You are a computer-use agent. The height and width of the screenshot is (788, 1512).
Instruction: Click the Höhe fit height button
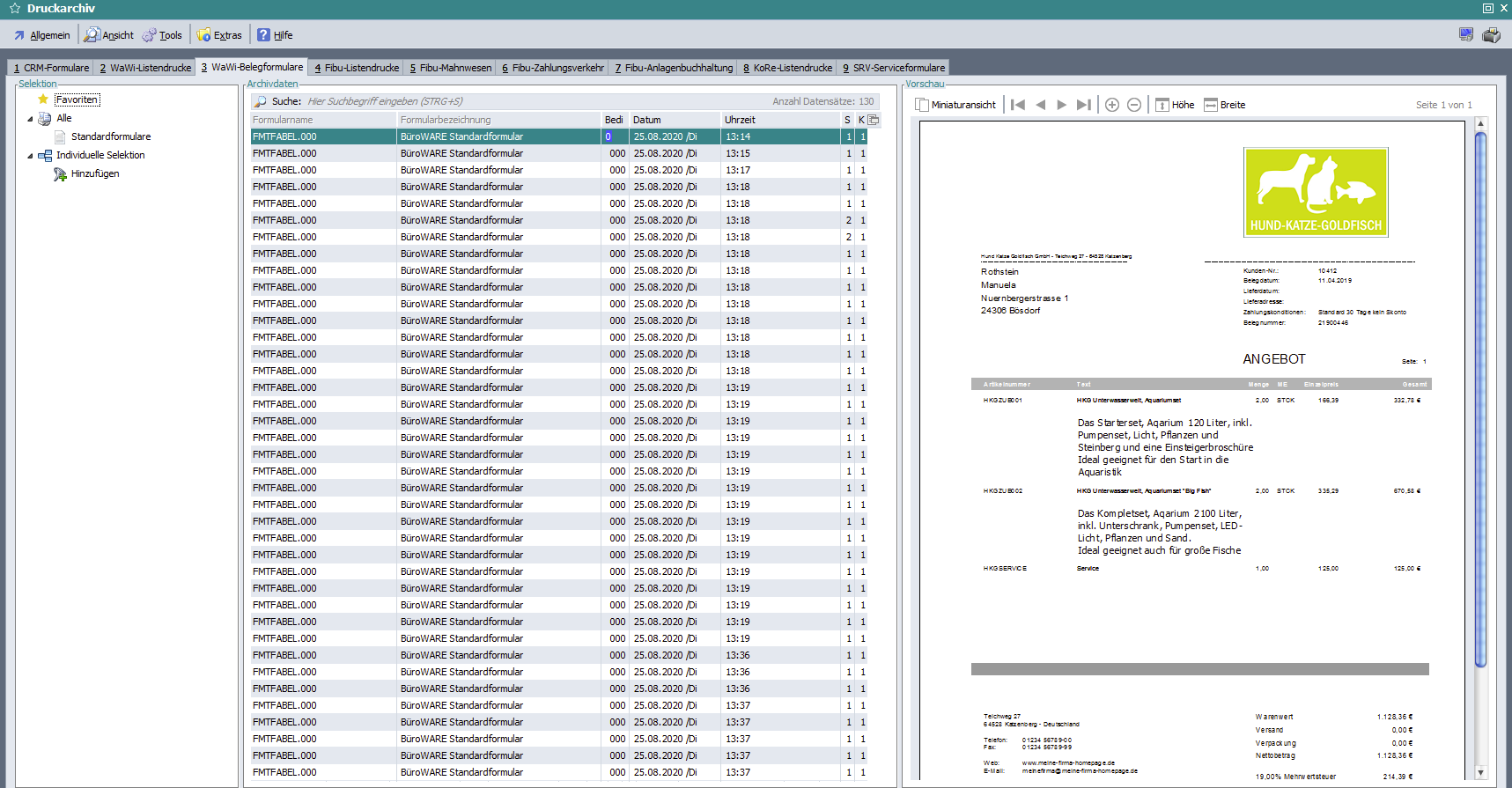1175,105
